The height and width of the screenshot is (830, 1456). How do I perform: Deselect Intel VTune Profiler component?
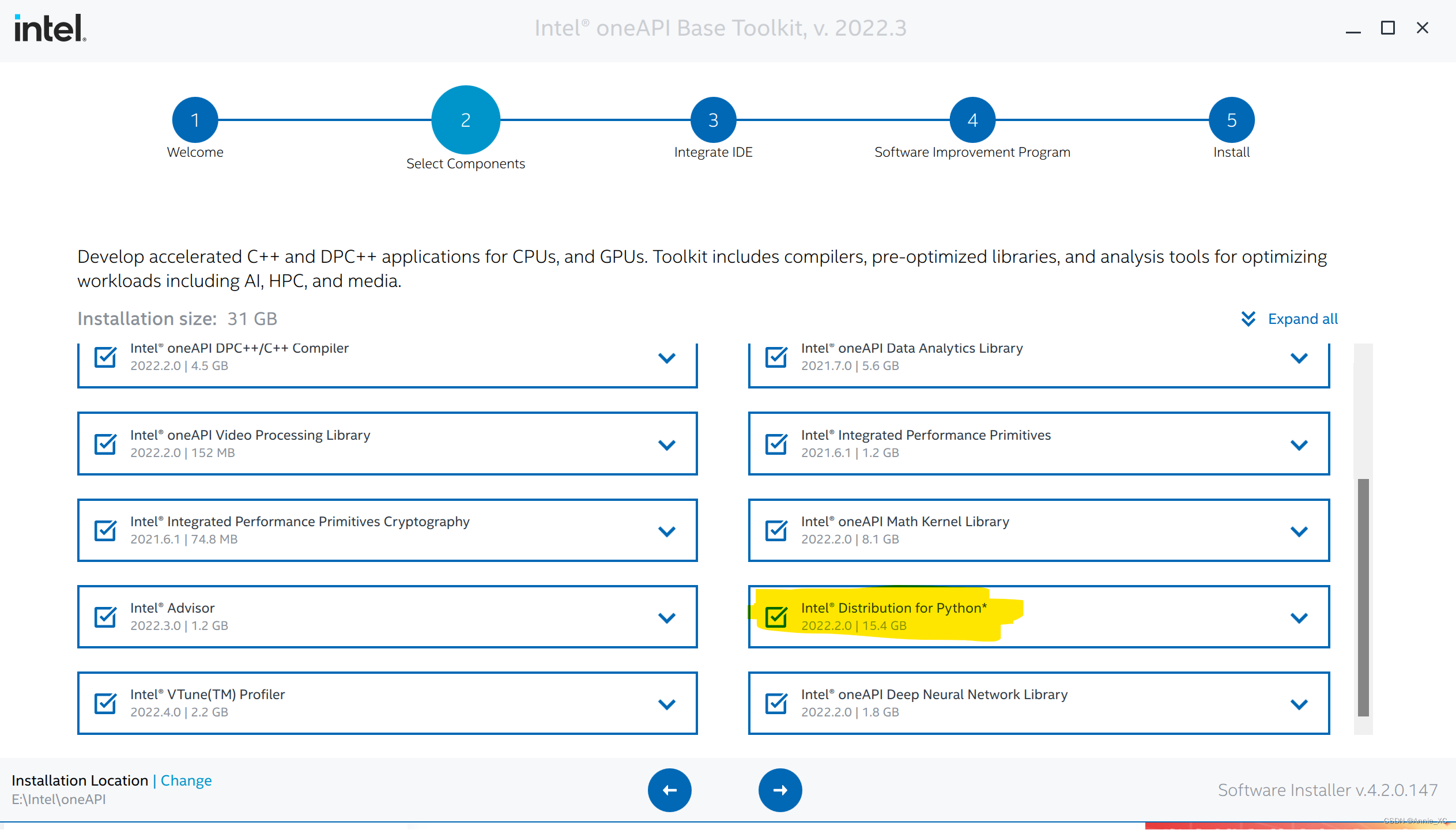pos(105,703)
